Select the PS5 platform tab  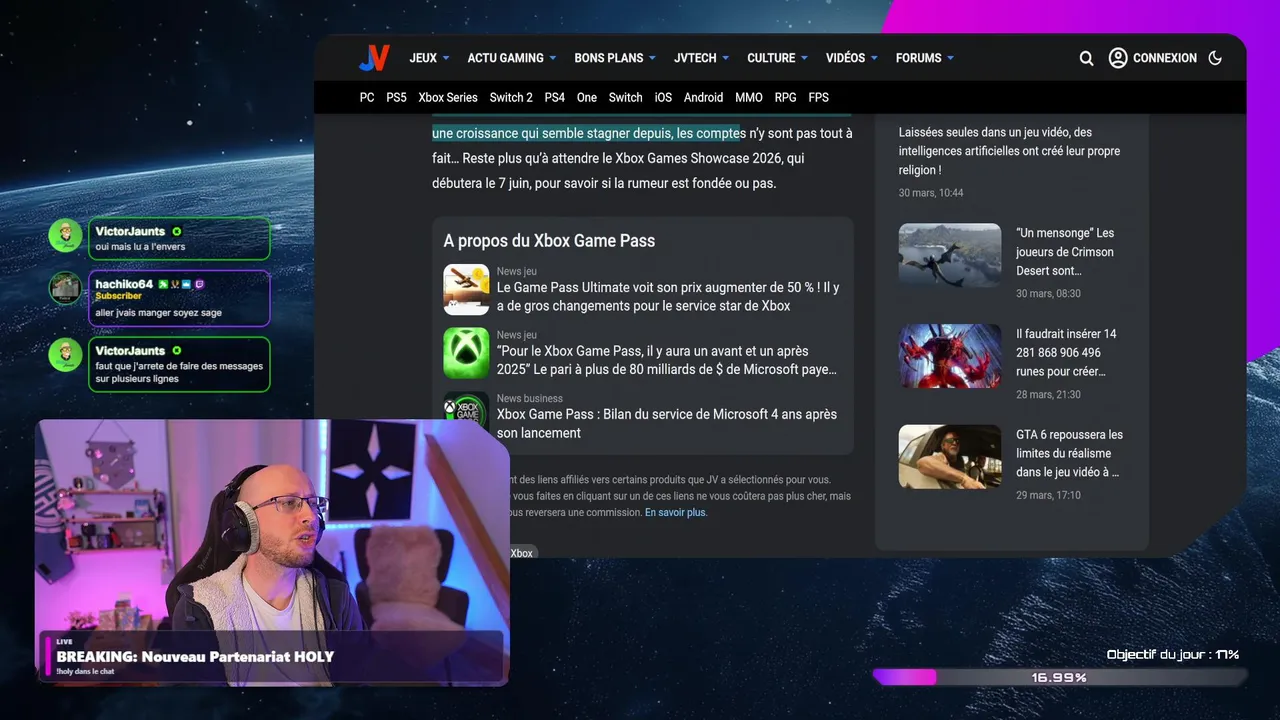point(396,97)
